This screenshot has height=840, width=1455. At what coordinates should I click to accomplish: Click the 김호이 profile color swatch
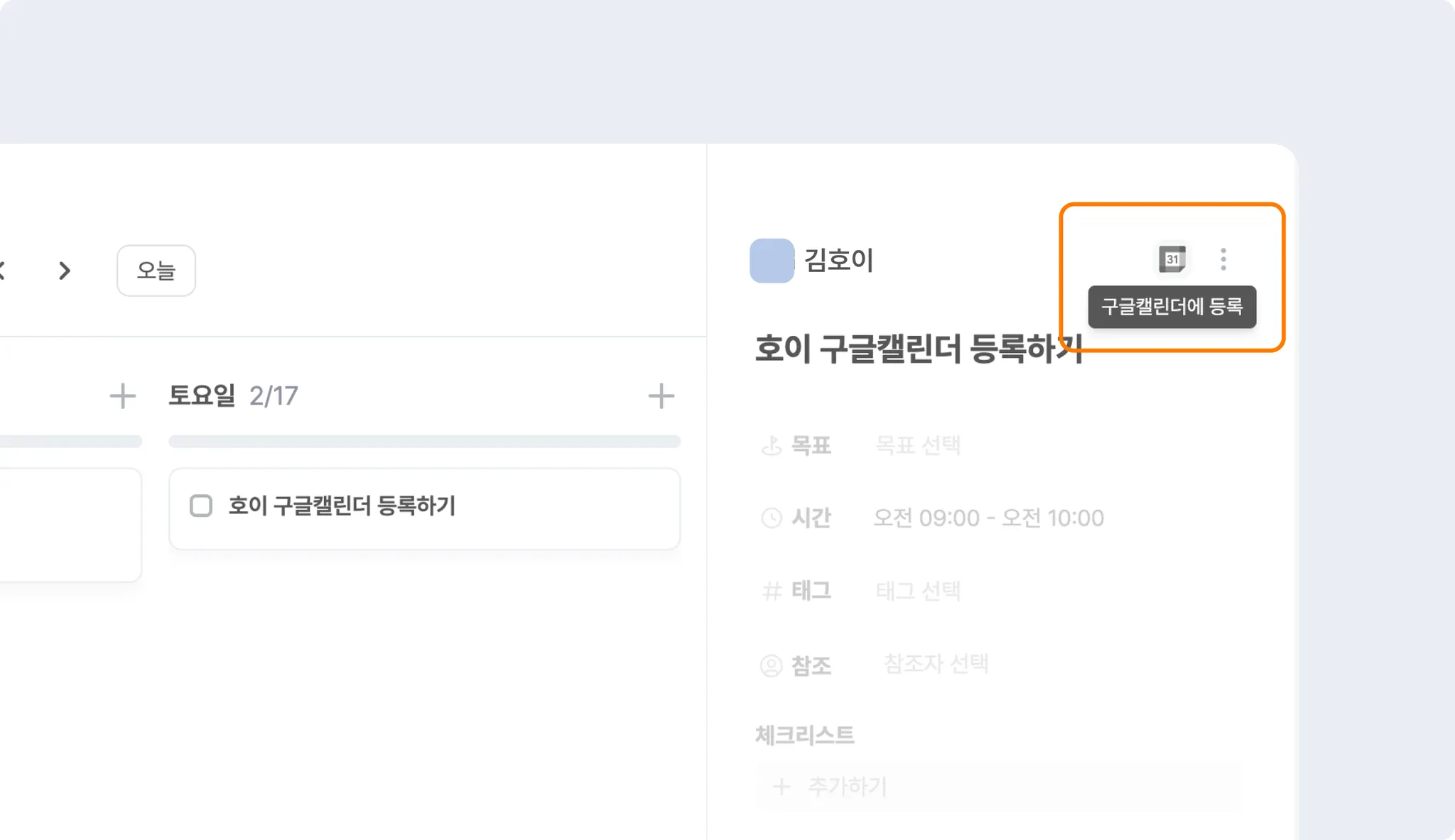click(x=772, y=261)
